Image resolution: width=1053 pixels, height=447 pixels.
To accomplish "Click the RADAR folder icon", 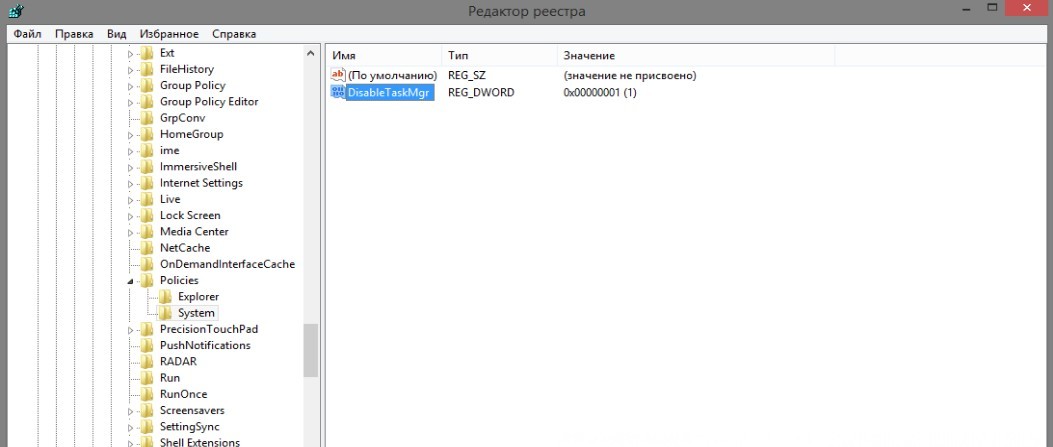I will [147, 361].
